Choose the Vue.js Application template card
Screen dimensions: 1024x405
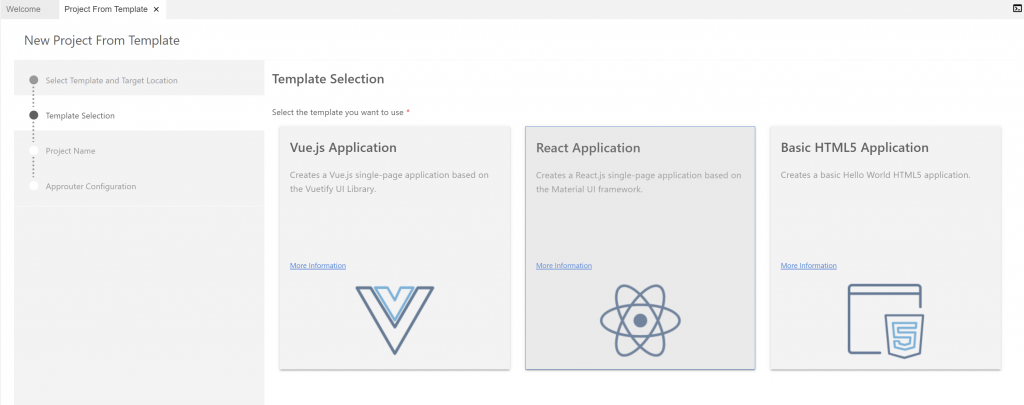coord(394,248)
